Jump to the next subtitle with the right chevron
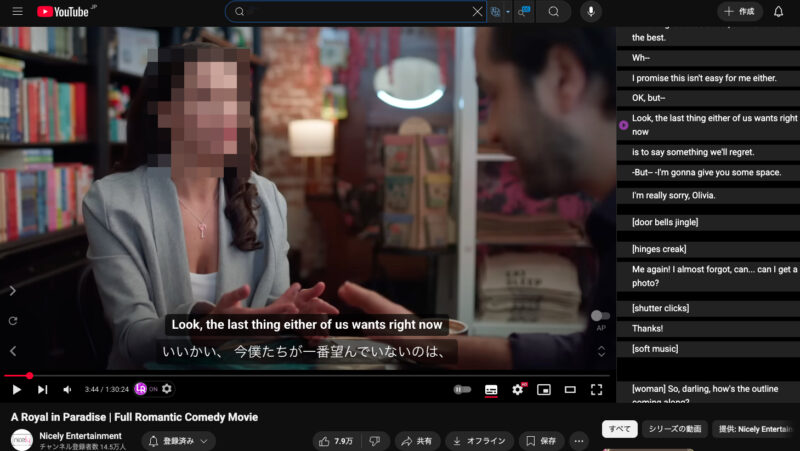Viewport: 800px width, 451px height. (13, 291)
